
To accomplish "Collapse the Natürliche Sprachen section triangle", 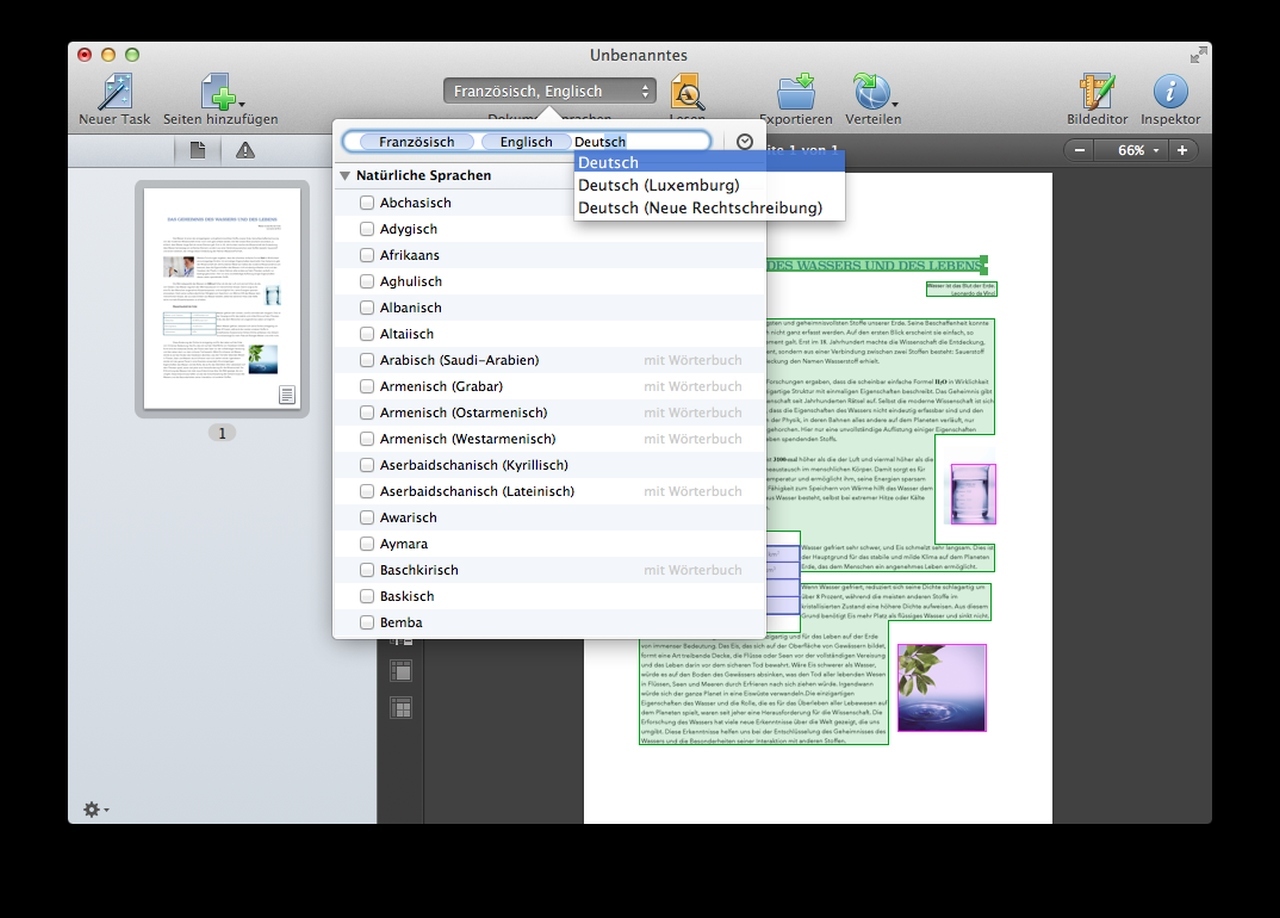I will 345,176.
